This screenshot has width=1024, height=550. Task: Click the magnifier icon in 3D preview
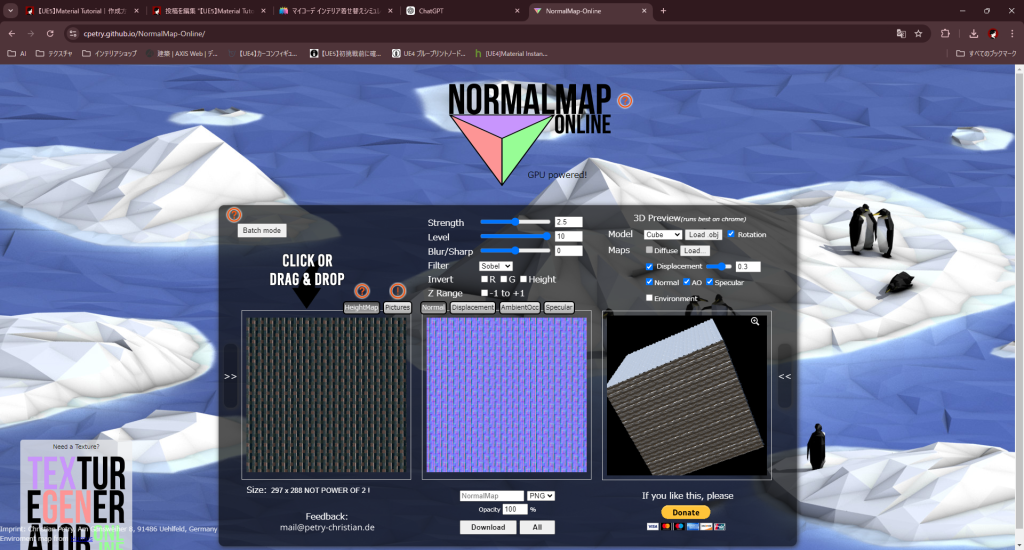tap(755, 322)
